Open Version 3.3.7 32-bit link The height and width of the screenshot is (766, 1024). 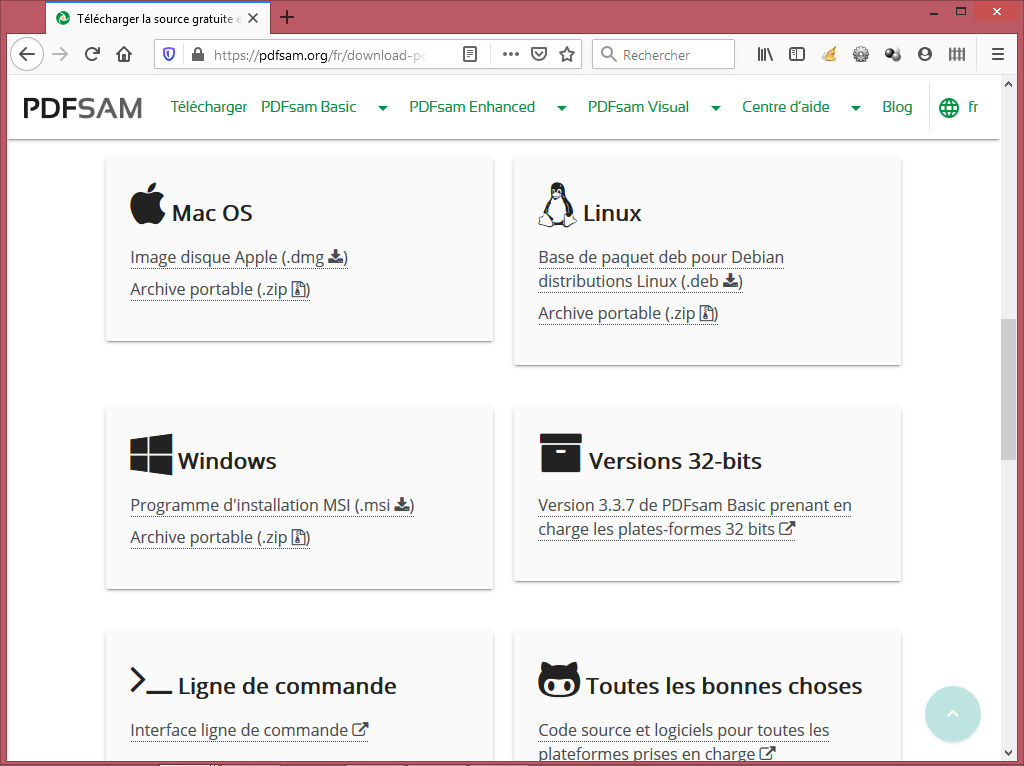695,517
